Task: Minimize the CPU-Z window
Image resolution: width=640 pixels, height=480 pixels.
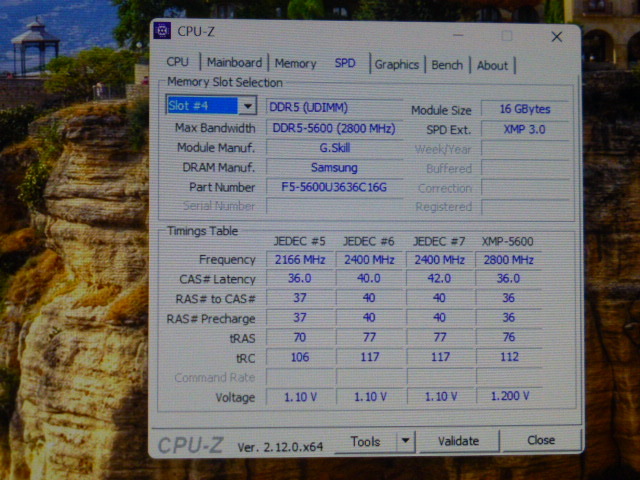Action: tap(458, 35)
